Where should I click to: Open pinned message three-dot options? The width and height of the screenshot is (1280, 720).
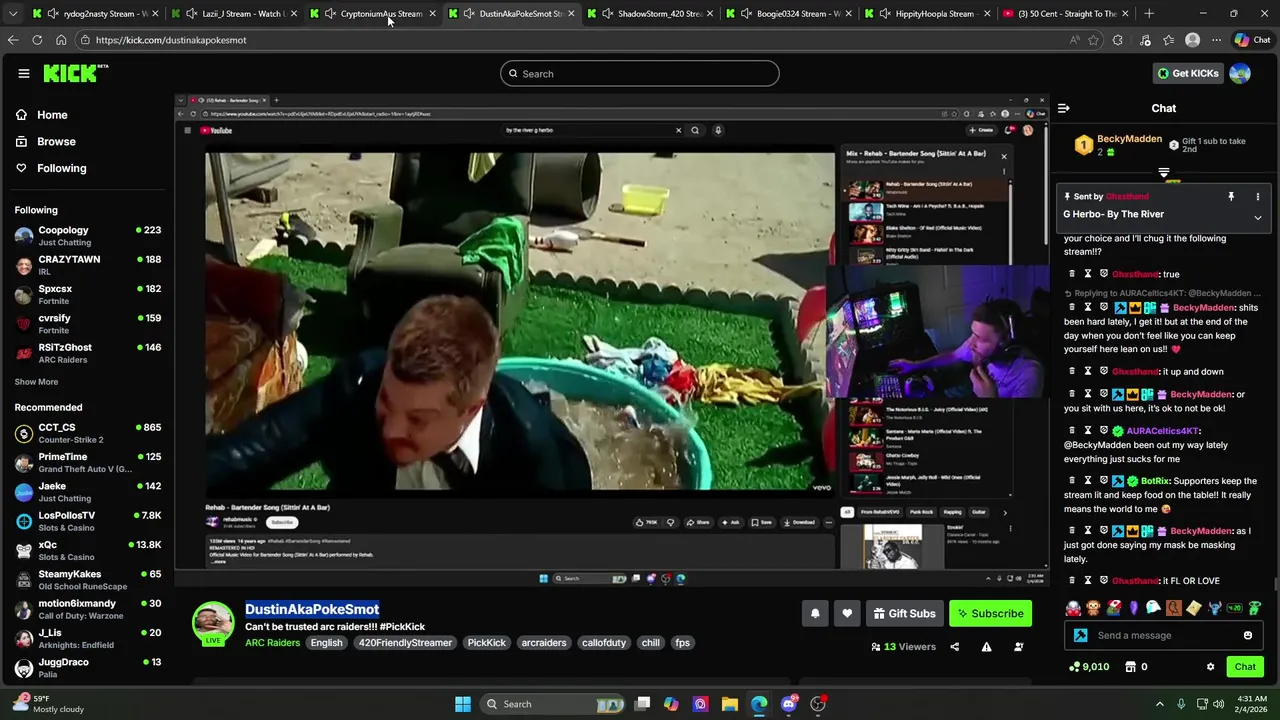click(x=1258, y=197)
